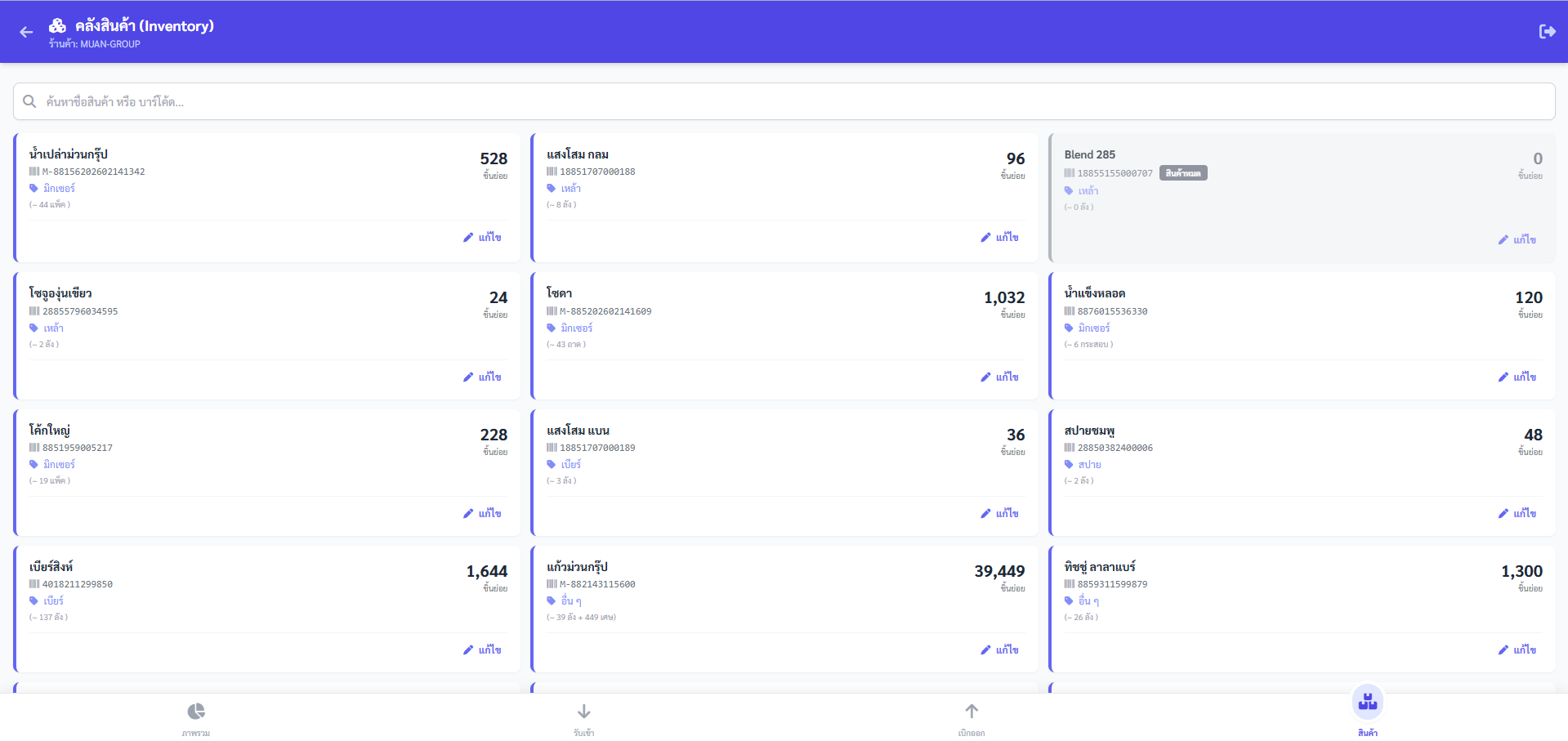The height and width of the screenshot is (741, 1568).
Task: Click the barcode icon beside 8876015536330
Action: click(1070, 311)
